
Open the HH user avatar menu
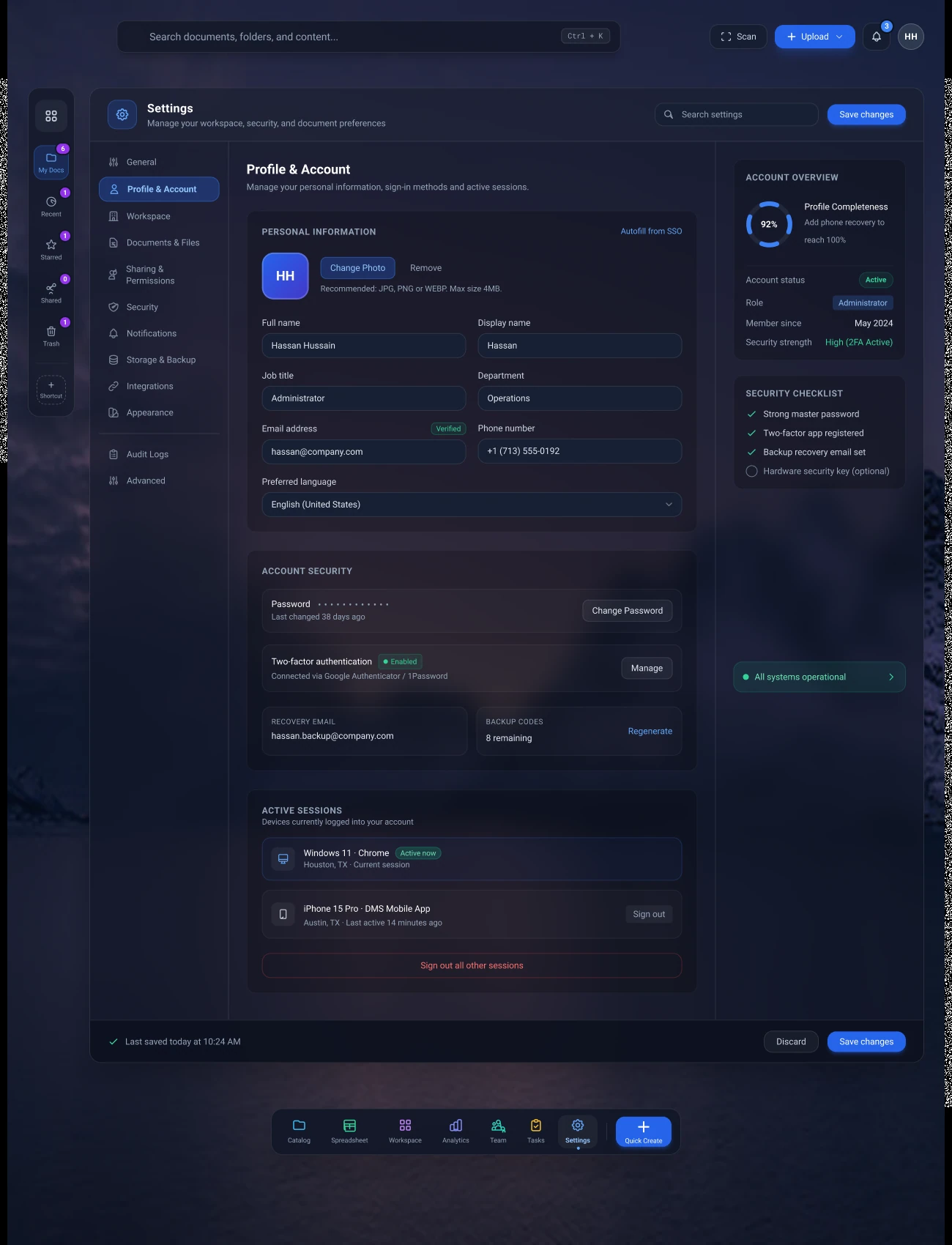911,37
